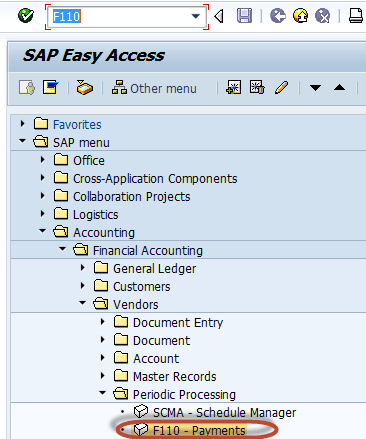
Task: Select the Logistics tree item
Action: pos(96,215)
